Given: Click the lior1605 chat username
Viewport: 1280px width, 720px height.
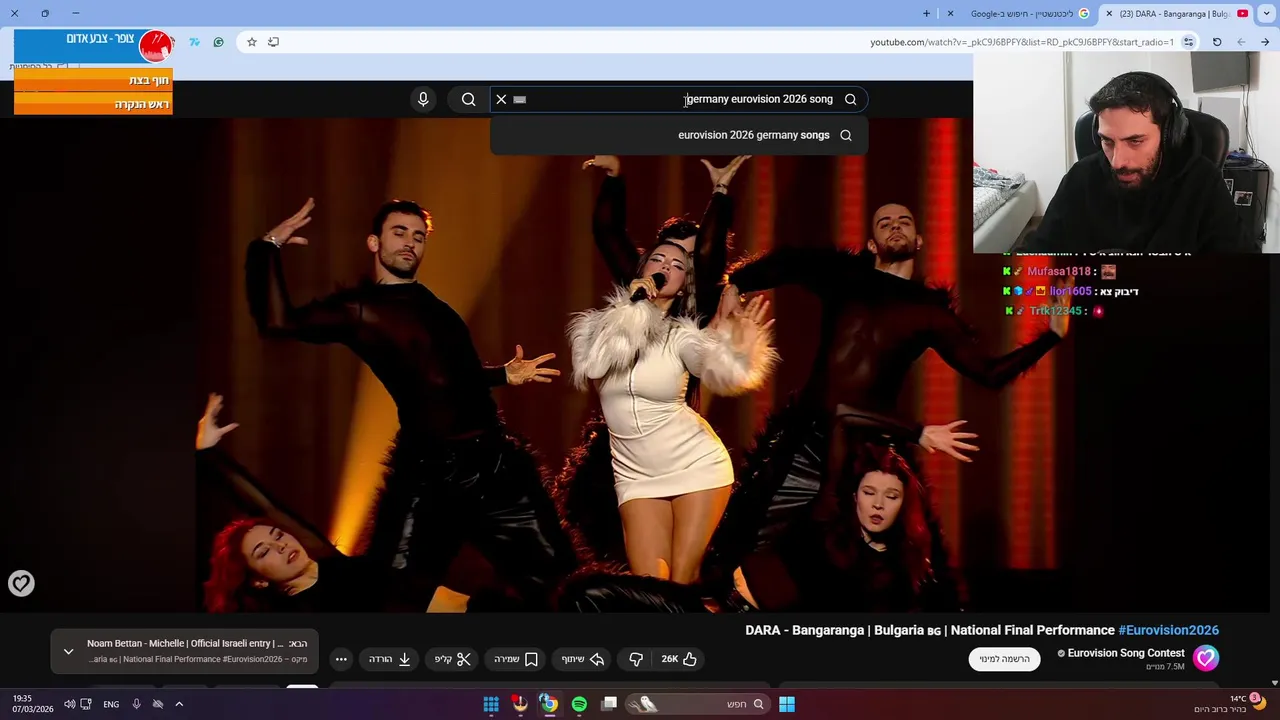Looking at the screenshot, I should point(1070,291).
